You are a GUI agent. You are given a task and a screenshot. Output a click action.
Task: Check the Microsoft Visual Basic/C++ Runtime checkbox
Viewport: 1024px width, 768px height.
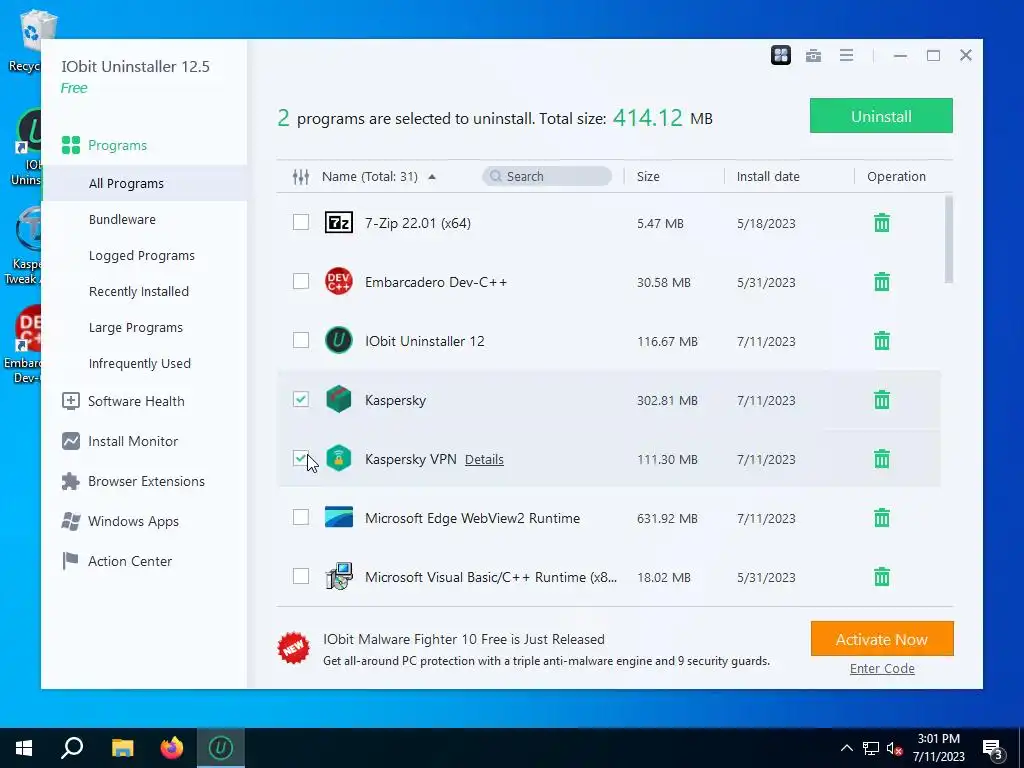(300, 576)
